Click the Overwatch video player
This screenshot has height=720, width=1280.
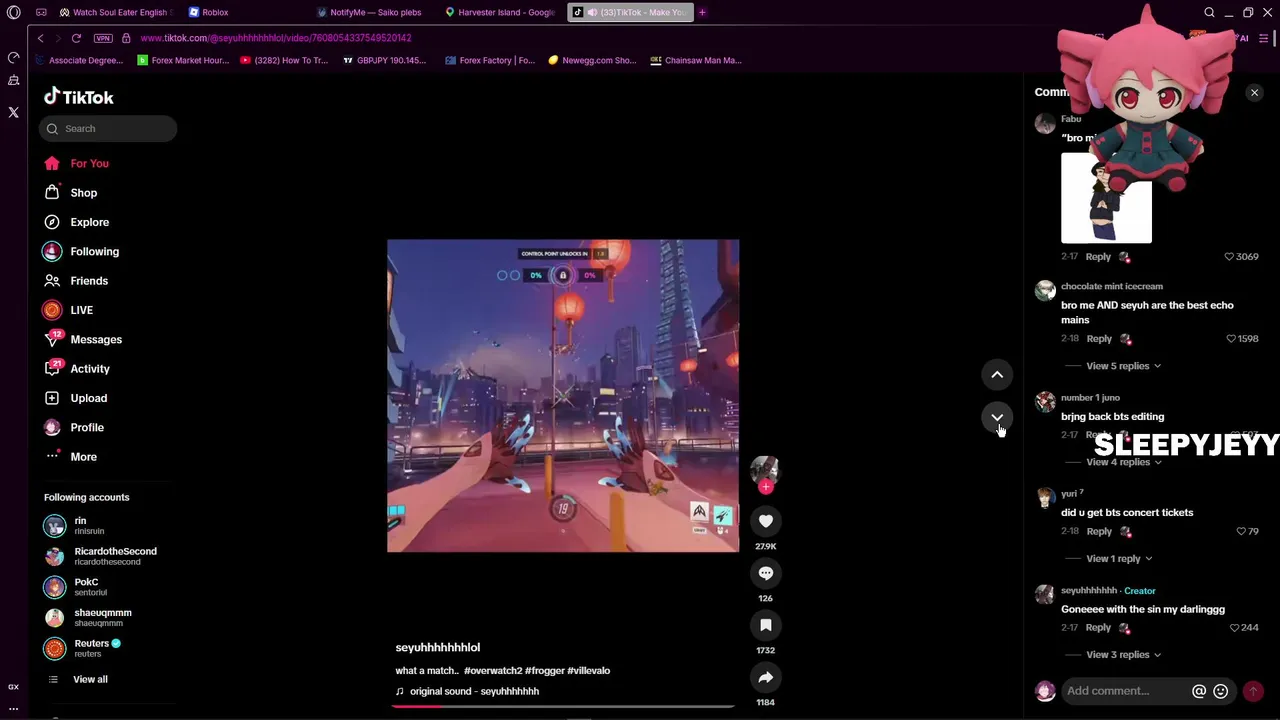coord(563,396)
